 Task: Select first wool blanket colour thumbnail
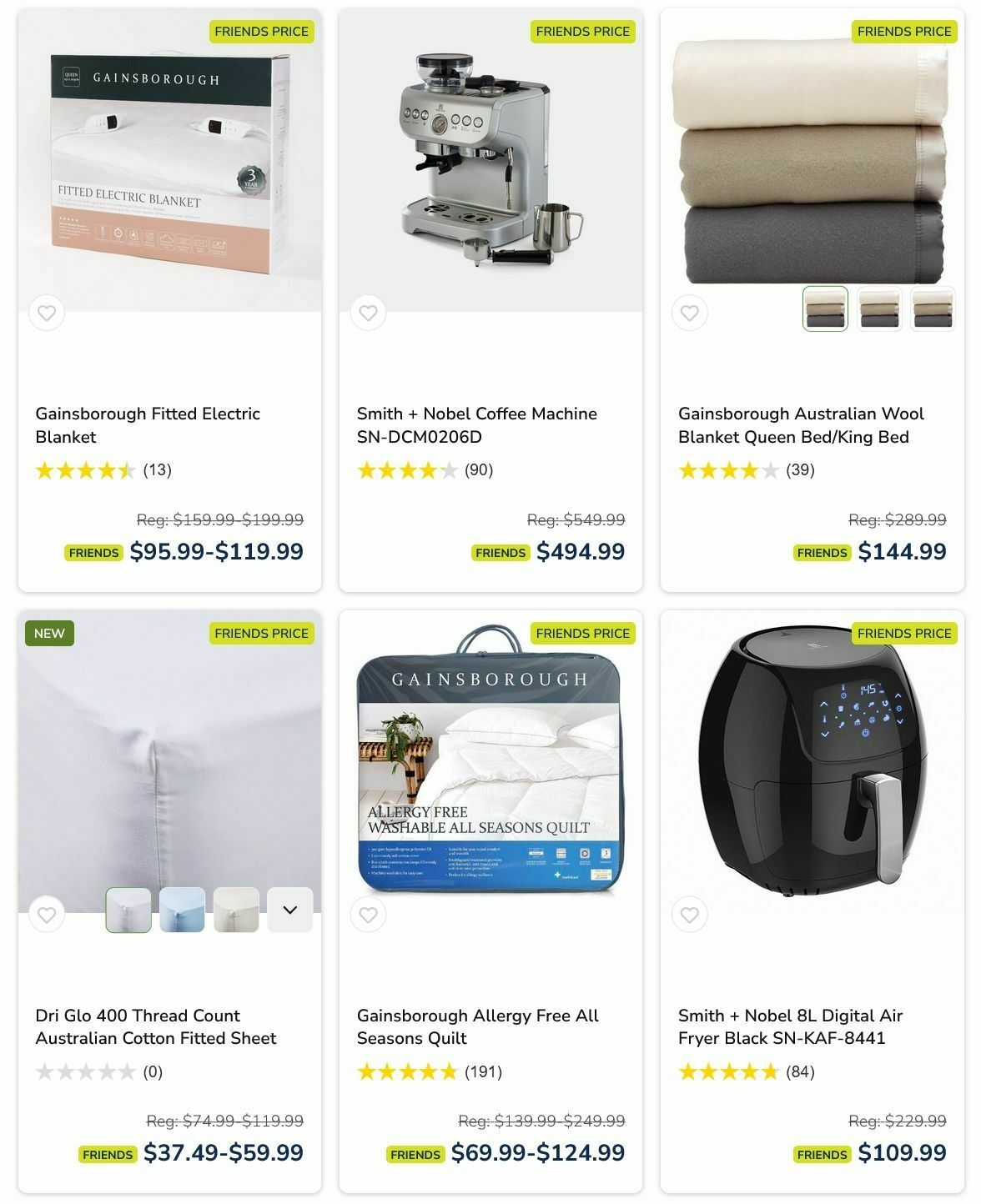click(825, 309)
